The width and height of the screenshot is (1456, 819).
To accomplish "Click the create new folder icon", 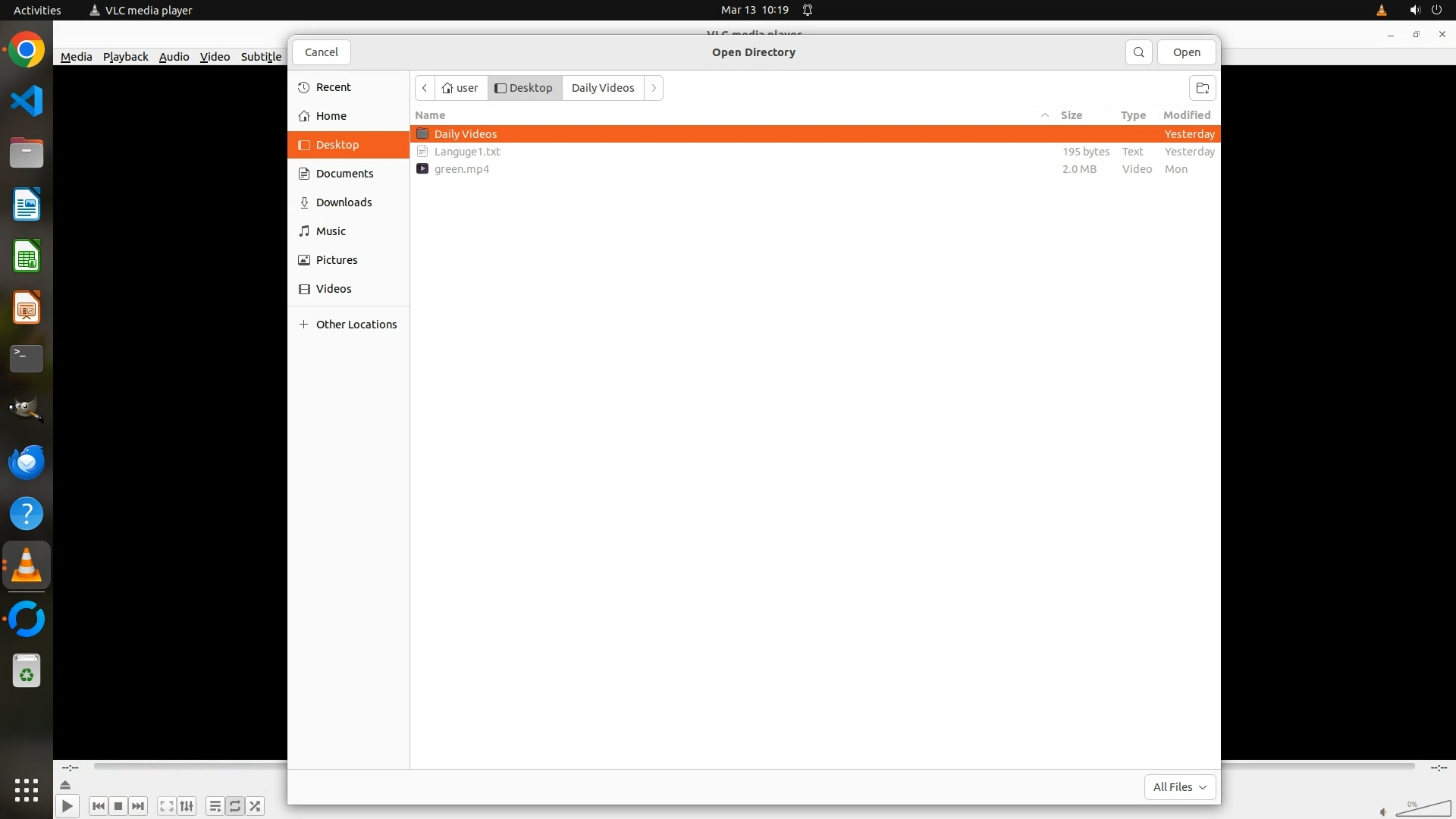I will pyautogui.click(x=1202, y=88).
